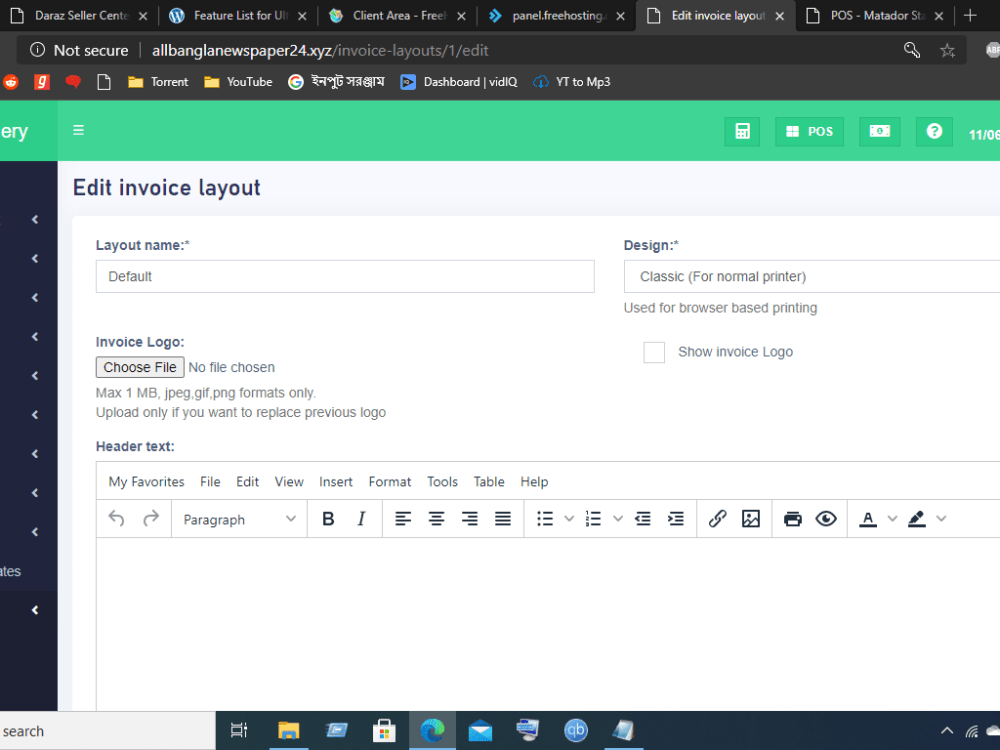Undo the last editor action
Viewport: 1000px width, 750px height.
pyautogui.click(x=116, y=518)
